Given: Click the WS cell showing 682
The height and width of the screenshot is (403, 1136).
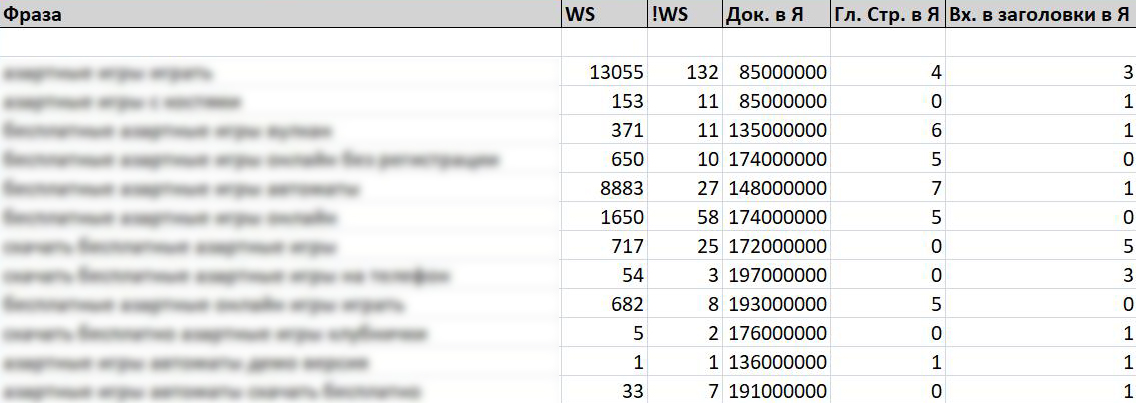Looking at the screenshot, I should 604,304.
